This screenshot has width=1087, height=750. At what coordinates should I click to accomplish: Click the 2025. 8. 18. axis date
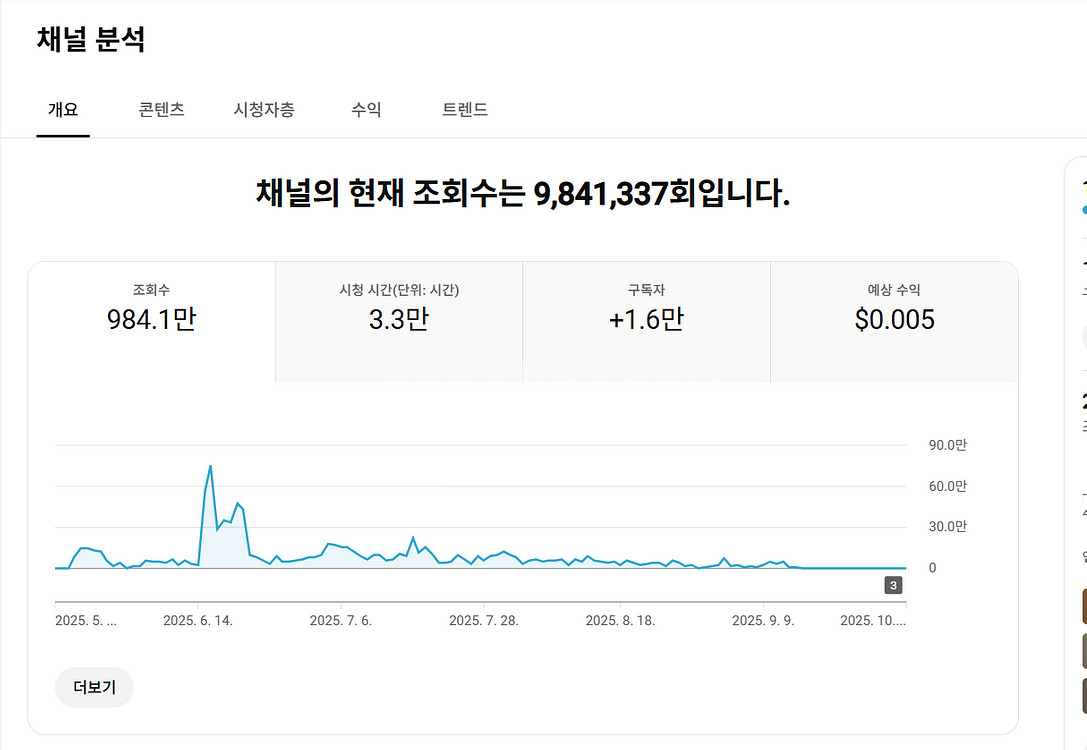(x=621, y=620)
